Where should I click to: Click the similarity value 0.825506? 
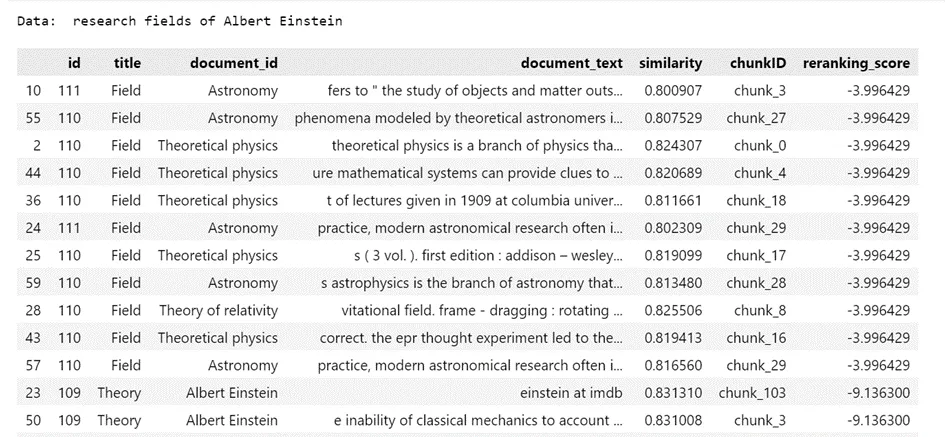(x=673, y=310)
